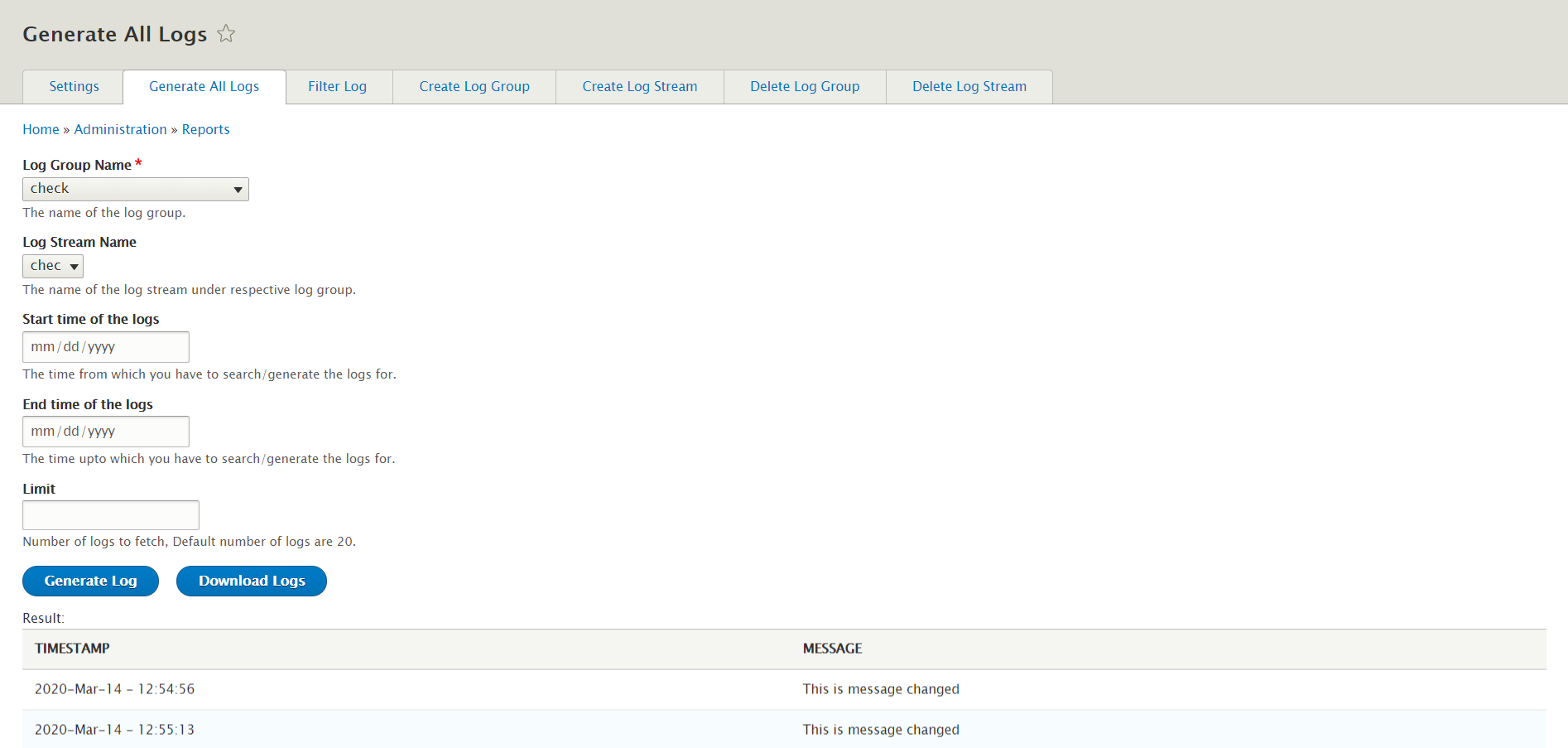Select timestamp 2020-Mar-14 - 12:55:13
Image resolution: width=1568 pixels, height=748 pixels.
(114, 730)
